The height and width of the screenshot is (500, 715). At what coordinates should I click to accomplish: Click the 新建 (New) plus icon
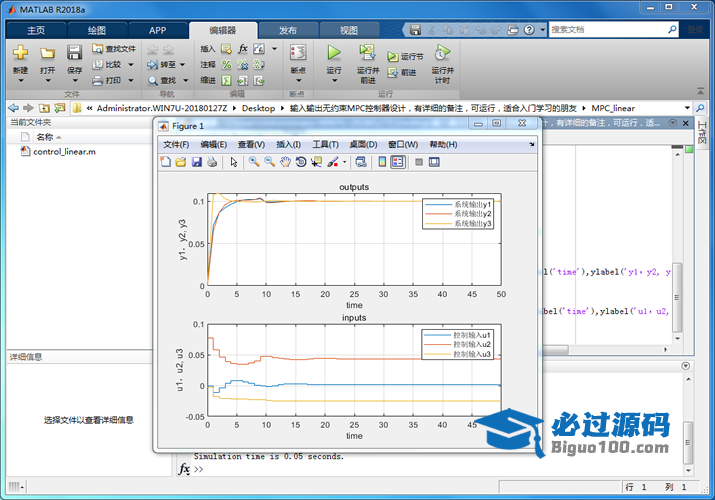[x=20, y=53]
